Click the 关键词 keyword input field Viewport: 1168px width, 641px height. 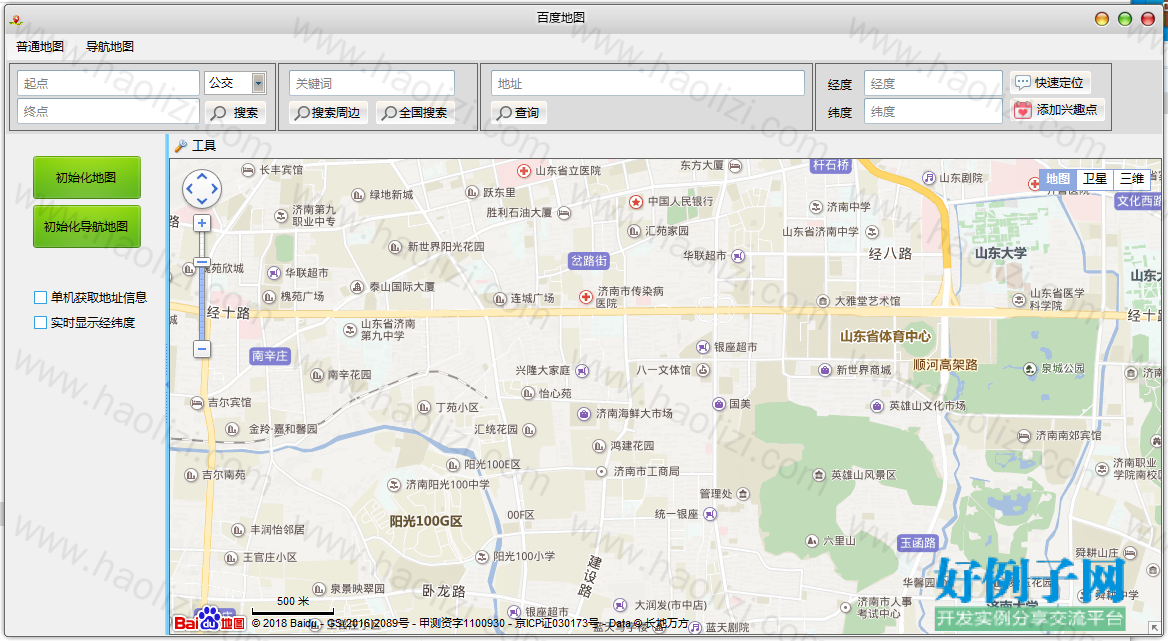pos(372,83)
